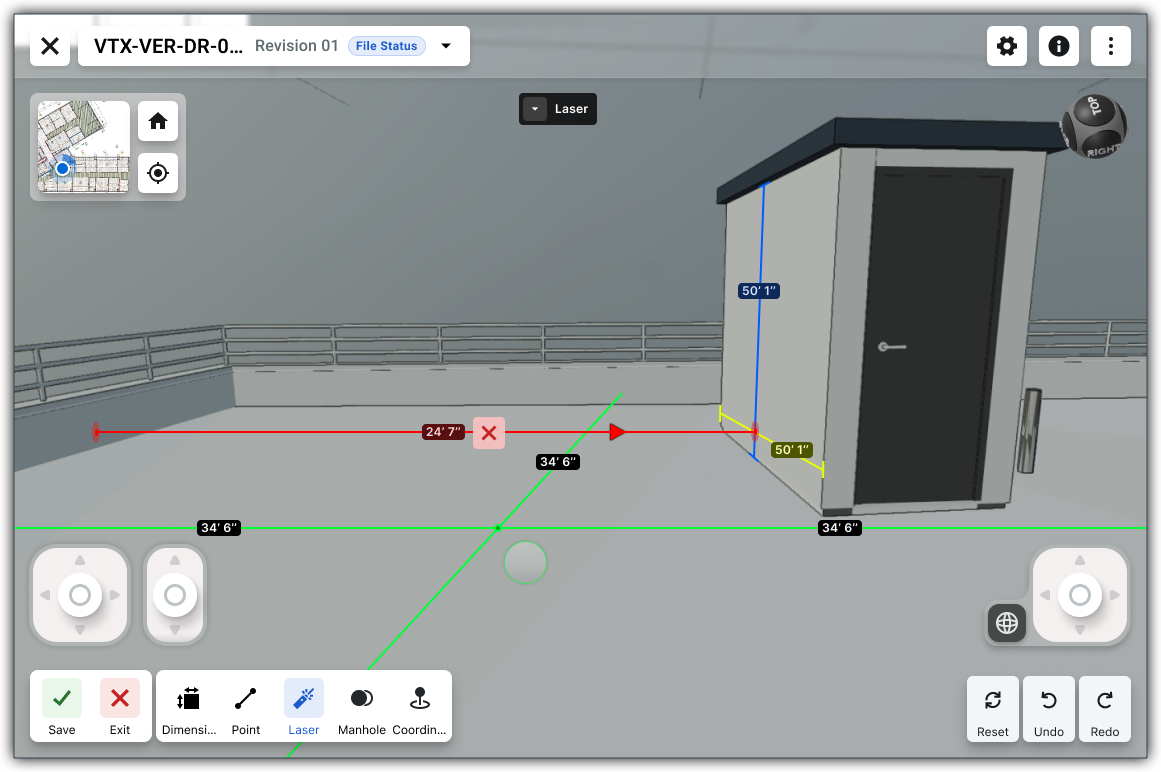Click the red laser direction arrowhead
1161x772 pixels.
coord(617,432)
